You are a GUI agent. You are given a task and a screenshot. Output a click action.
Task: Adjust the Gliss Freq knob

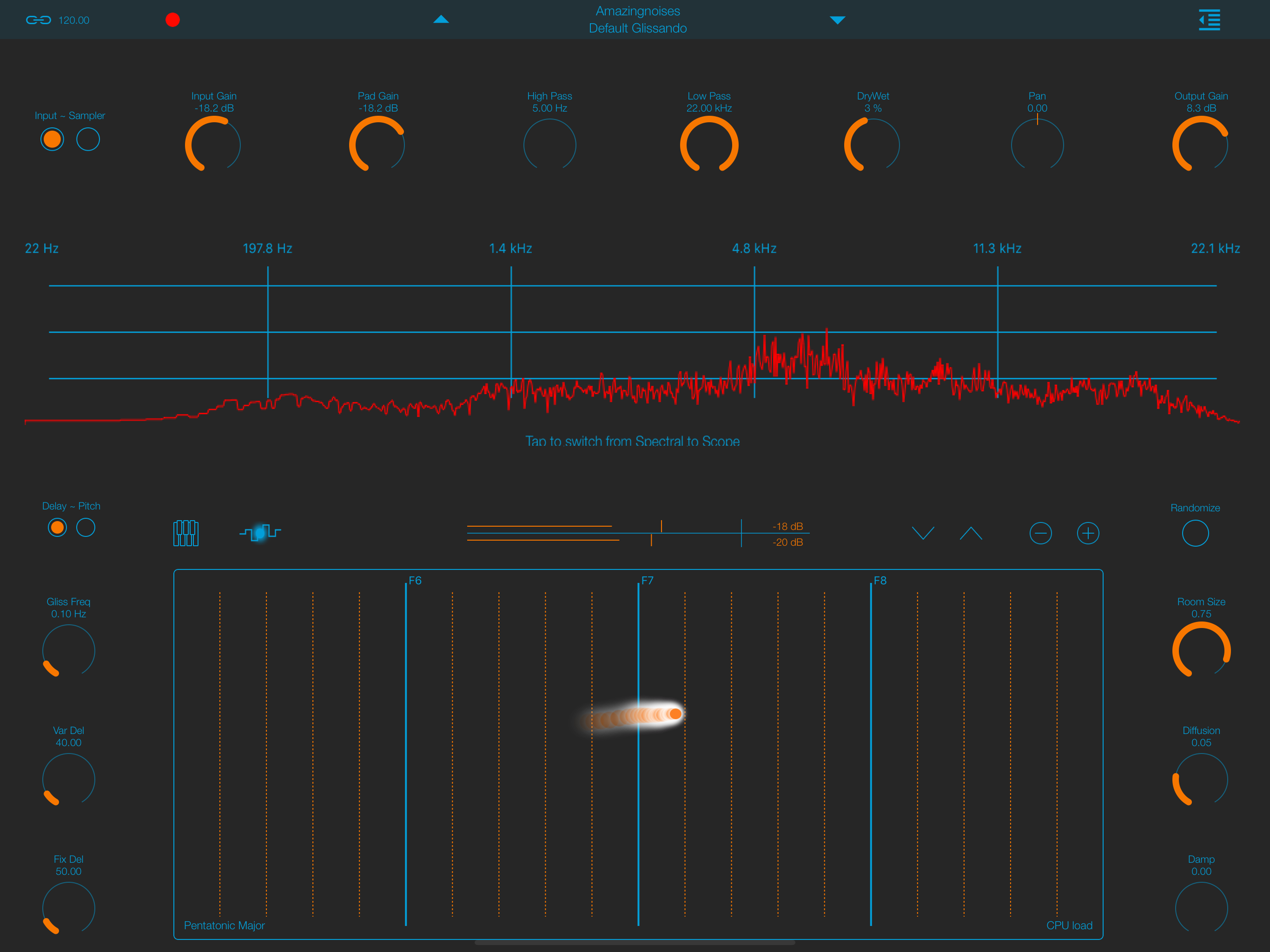tap(68, 651)
